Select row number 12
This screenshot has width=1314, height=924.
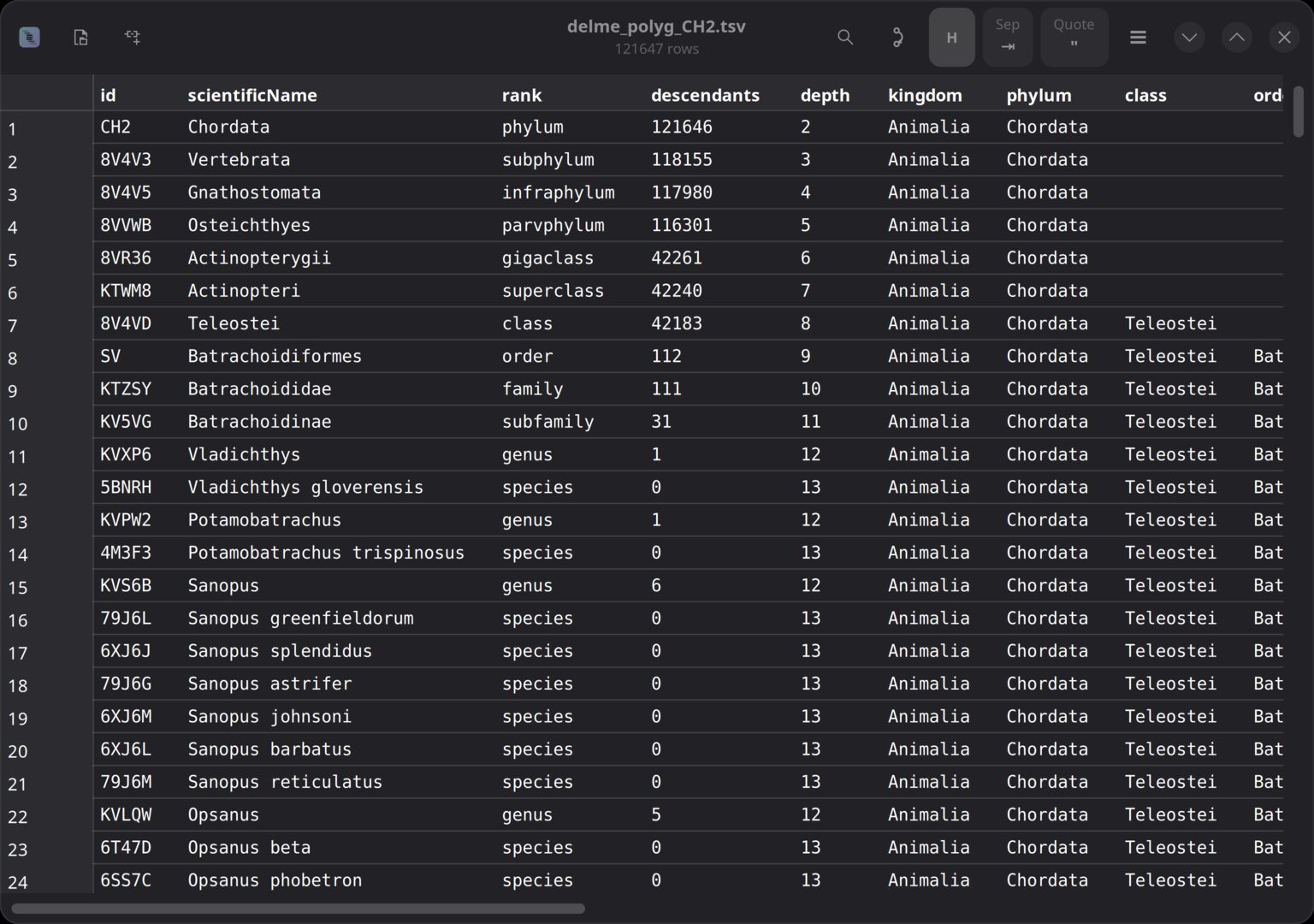pos(18,490)
